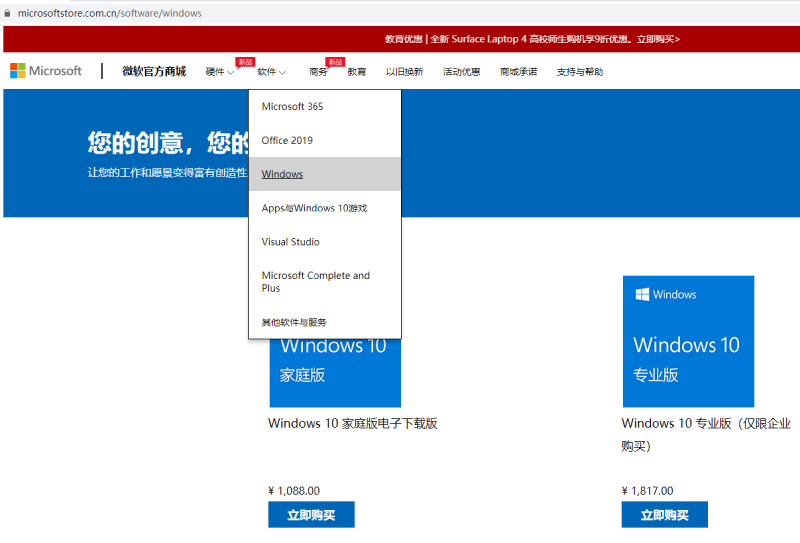Open Windows 10 专业版 product title link
The height and width of the screenshot is (543, 800).
(706, 434)
